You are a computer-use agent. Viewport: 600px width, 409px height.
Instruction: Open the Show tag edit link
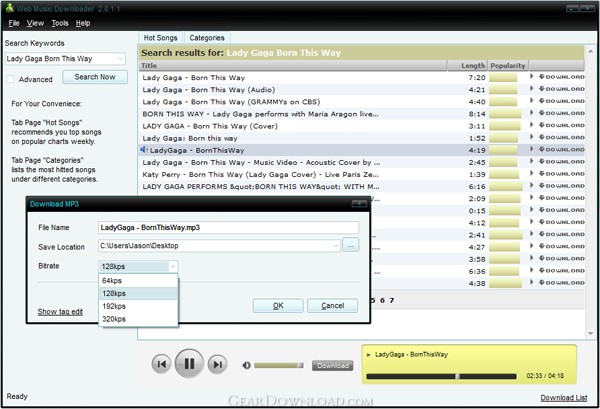click(60, 311)
